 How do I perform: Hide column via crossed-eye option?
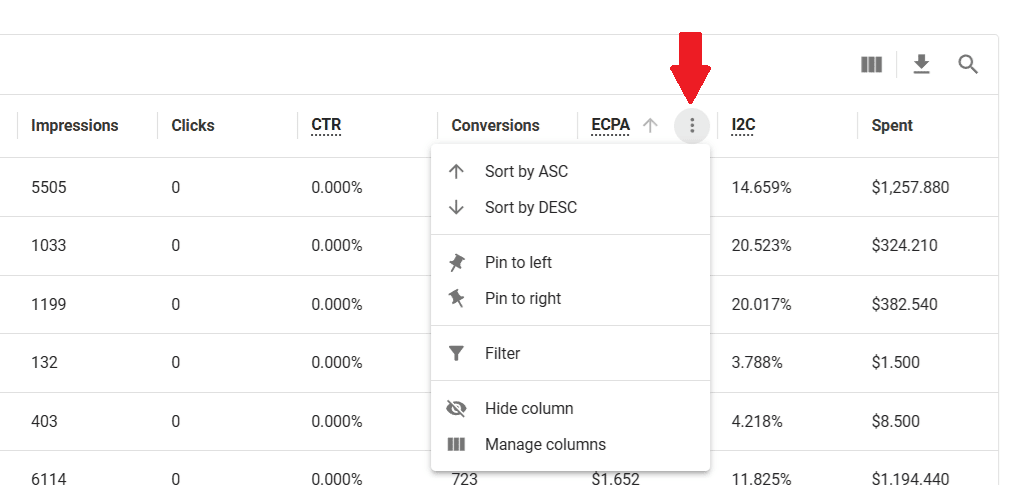pos(528,409)
